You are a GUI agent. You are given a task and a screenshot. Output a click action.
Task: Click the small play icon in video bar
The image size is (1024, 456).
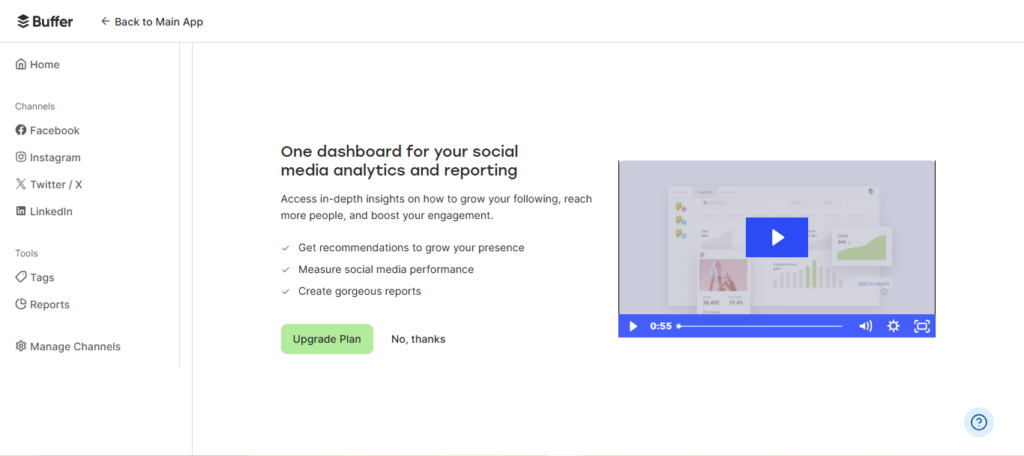point(632,326)
